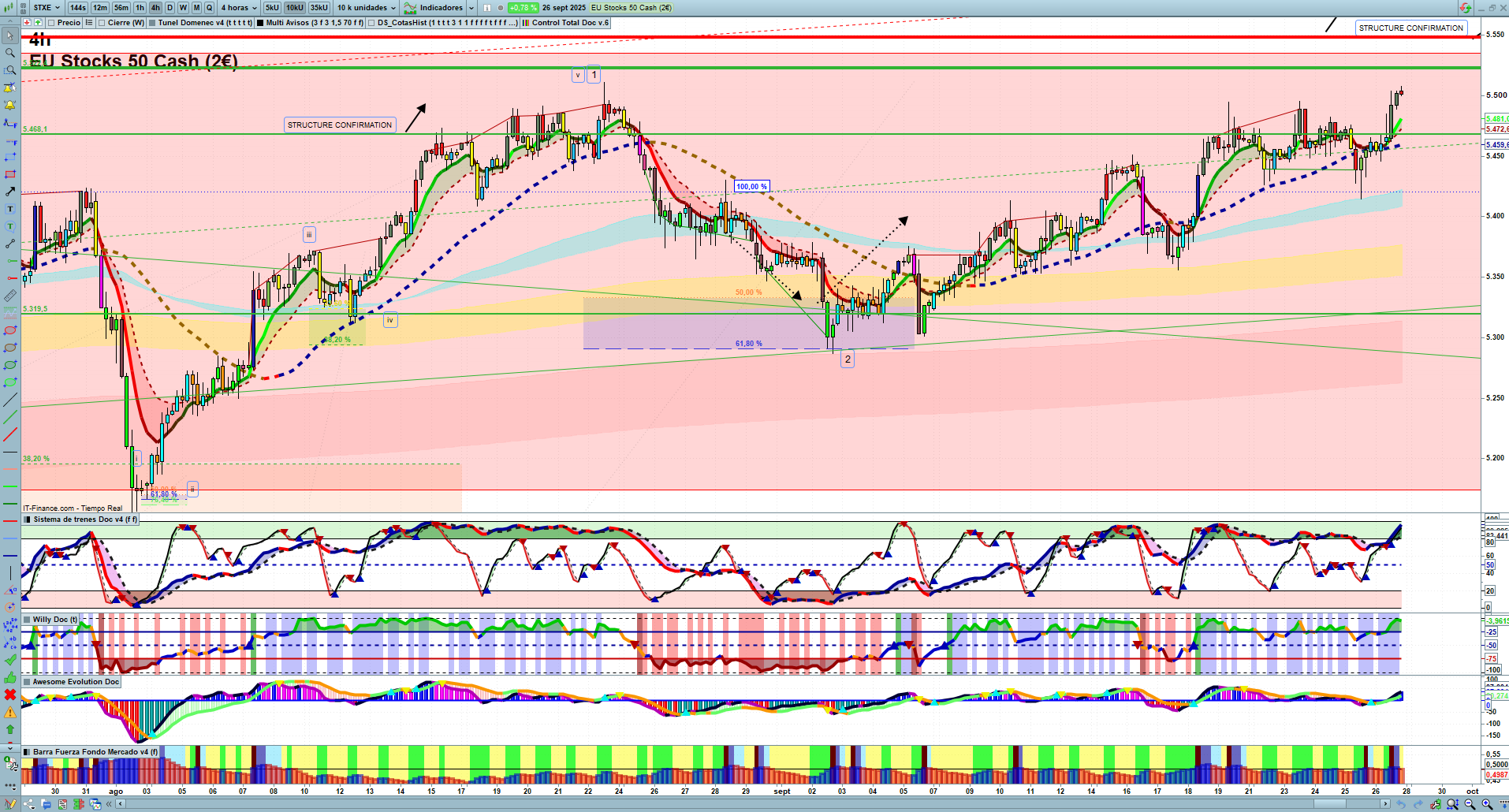Image resolution: width=1509 pixels, height=812 pixels.
Task: Click the Indicadores button
Action: point(440,8)
